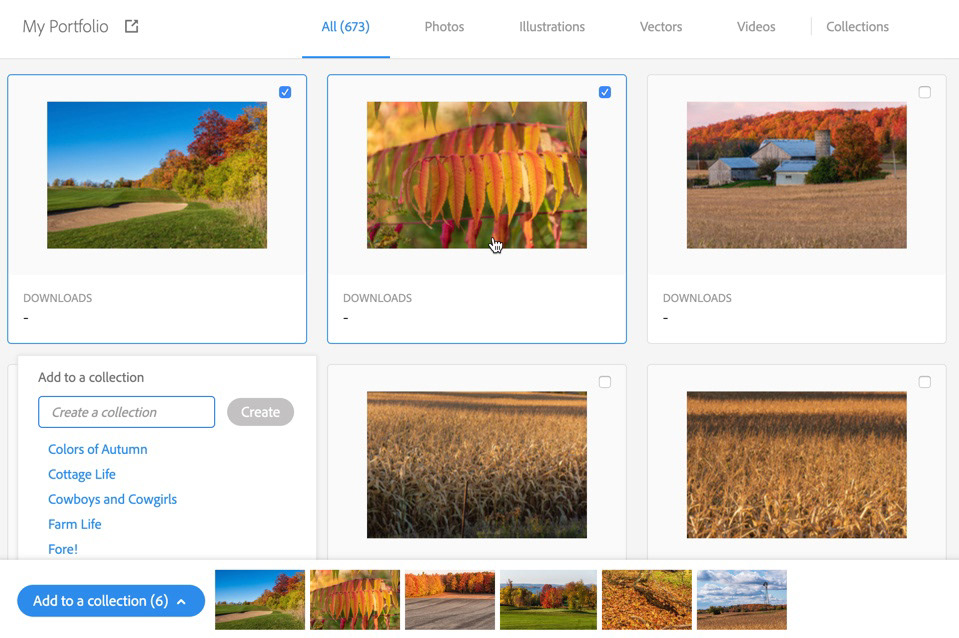Click the green fairway autumn trees tray thumbnail
Image resolution: width=959 pixels, height=638 pixels.
[x=548, y=600]
